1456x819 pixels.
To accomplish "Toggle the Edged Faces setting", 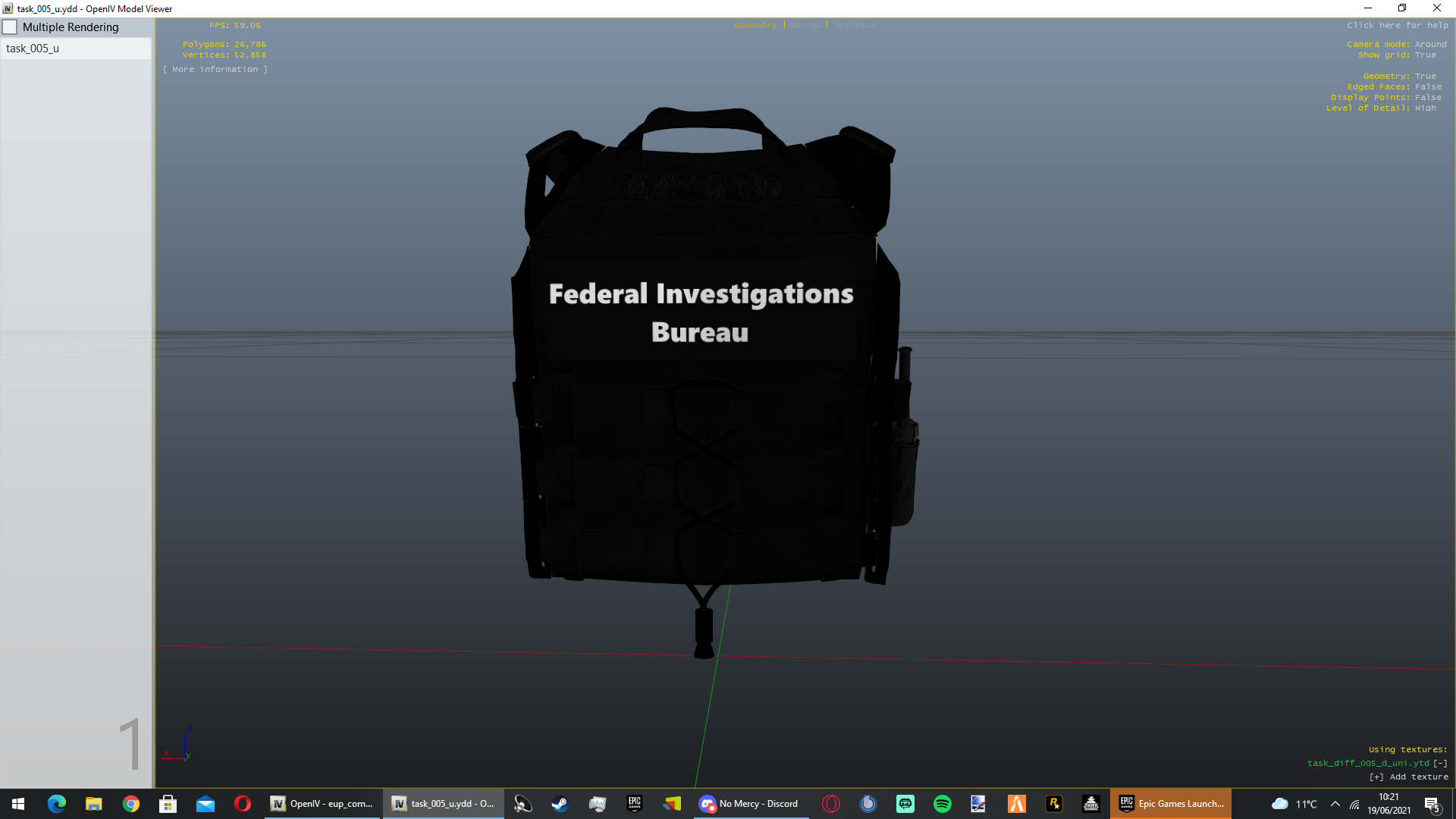I will click(1427, 87).
